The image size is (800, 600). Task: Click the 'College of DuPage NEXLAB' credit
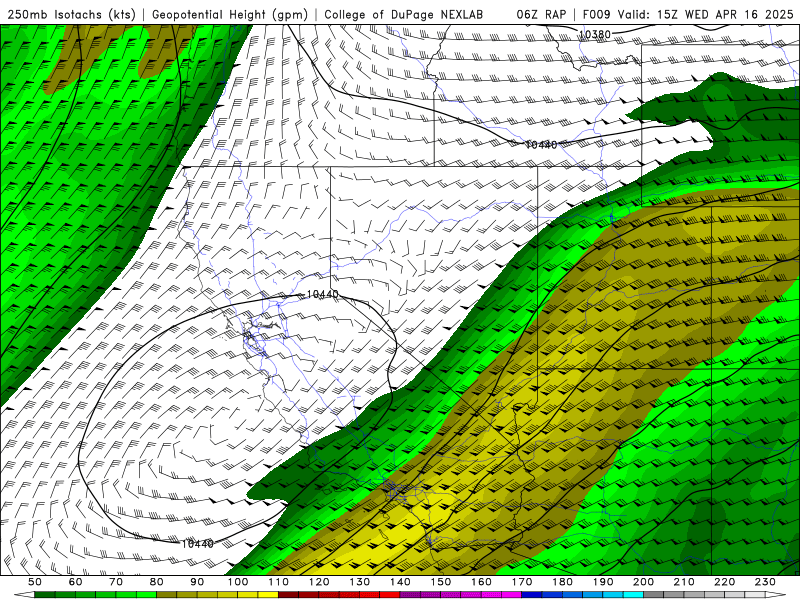click(403, 15)
